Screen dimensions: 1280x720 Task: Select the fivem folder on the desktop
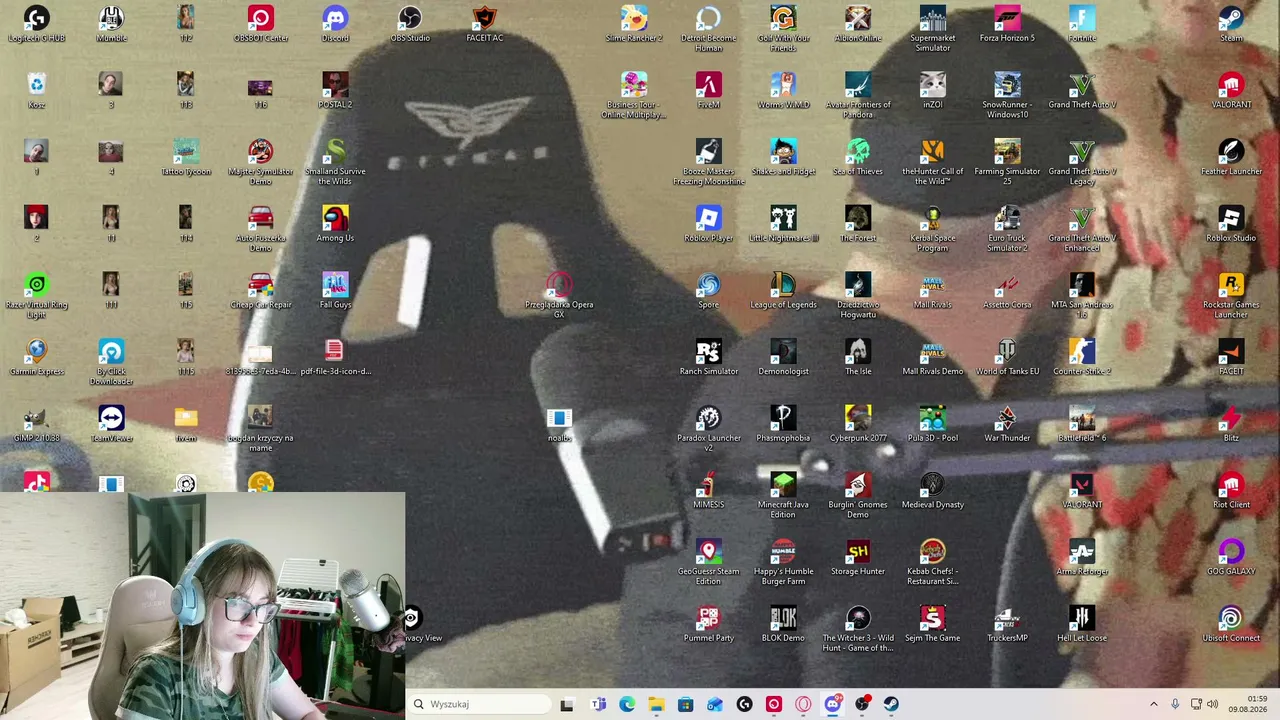click(186, 425)
